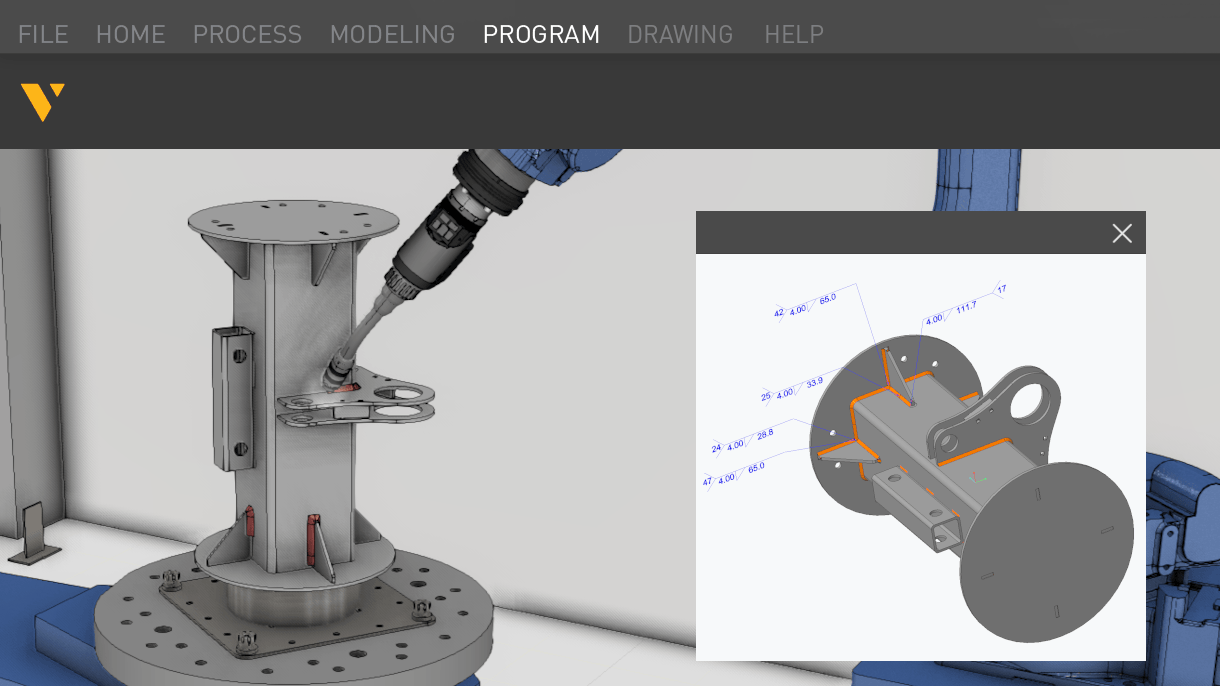Close the weld drawing preview overlay
The height and width of the screenshot is (686, 1220).
pos(1122,233)
